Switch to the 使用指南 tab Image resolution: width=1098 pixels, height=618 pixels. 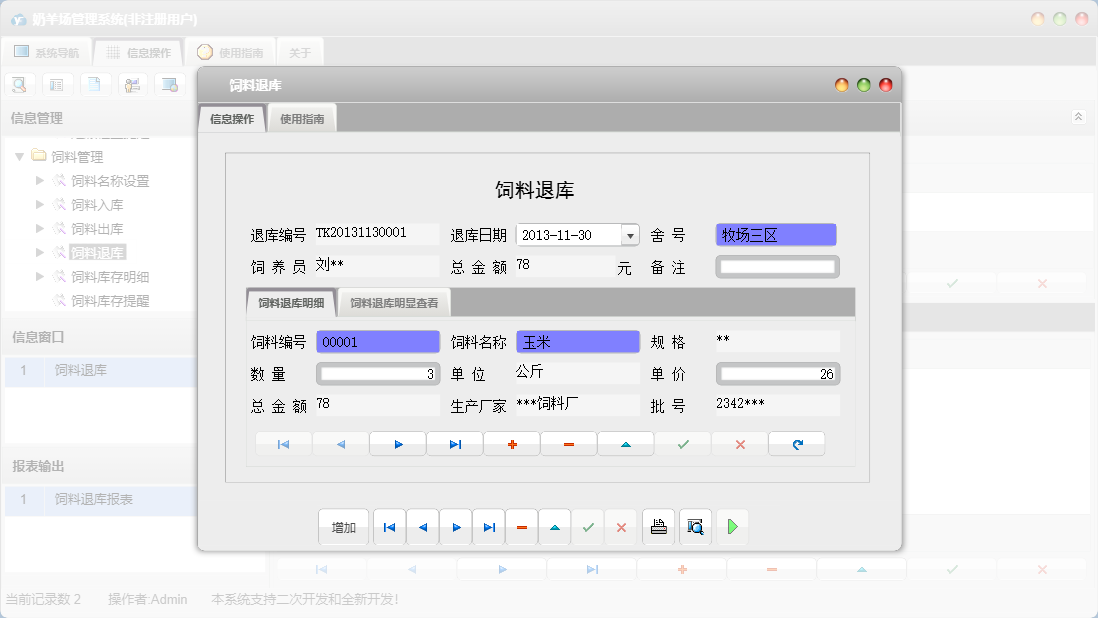(302, 117)
